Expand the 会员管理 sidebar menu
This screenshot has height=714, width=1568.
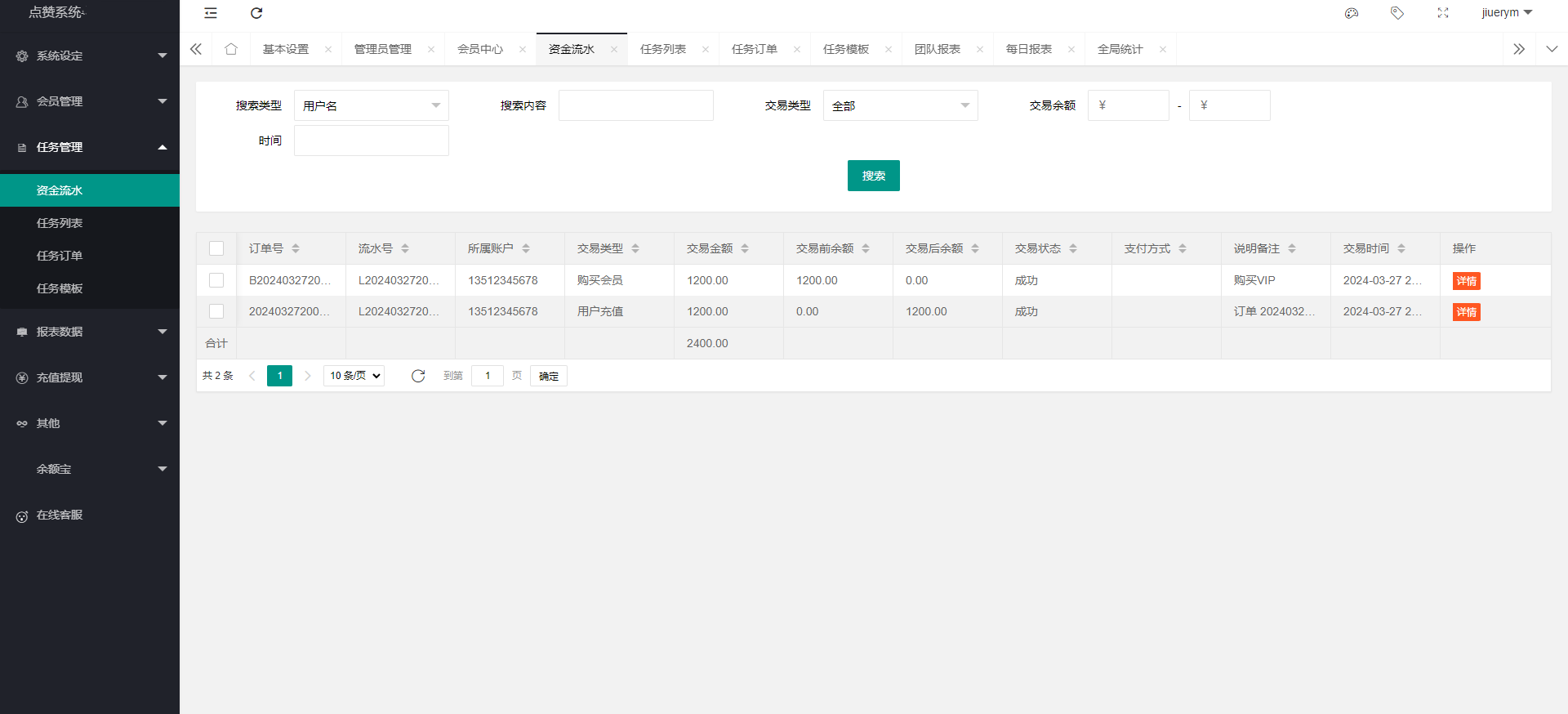90,101
